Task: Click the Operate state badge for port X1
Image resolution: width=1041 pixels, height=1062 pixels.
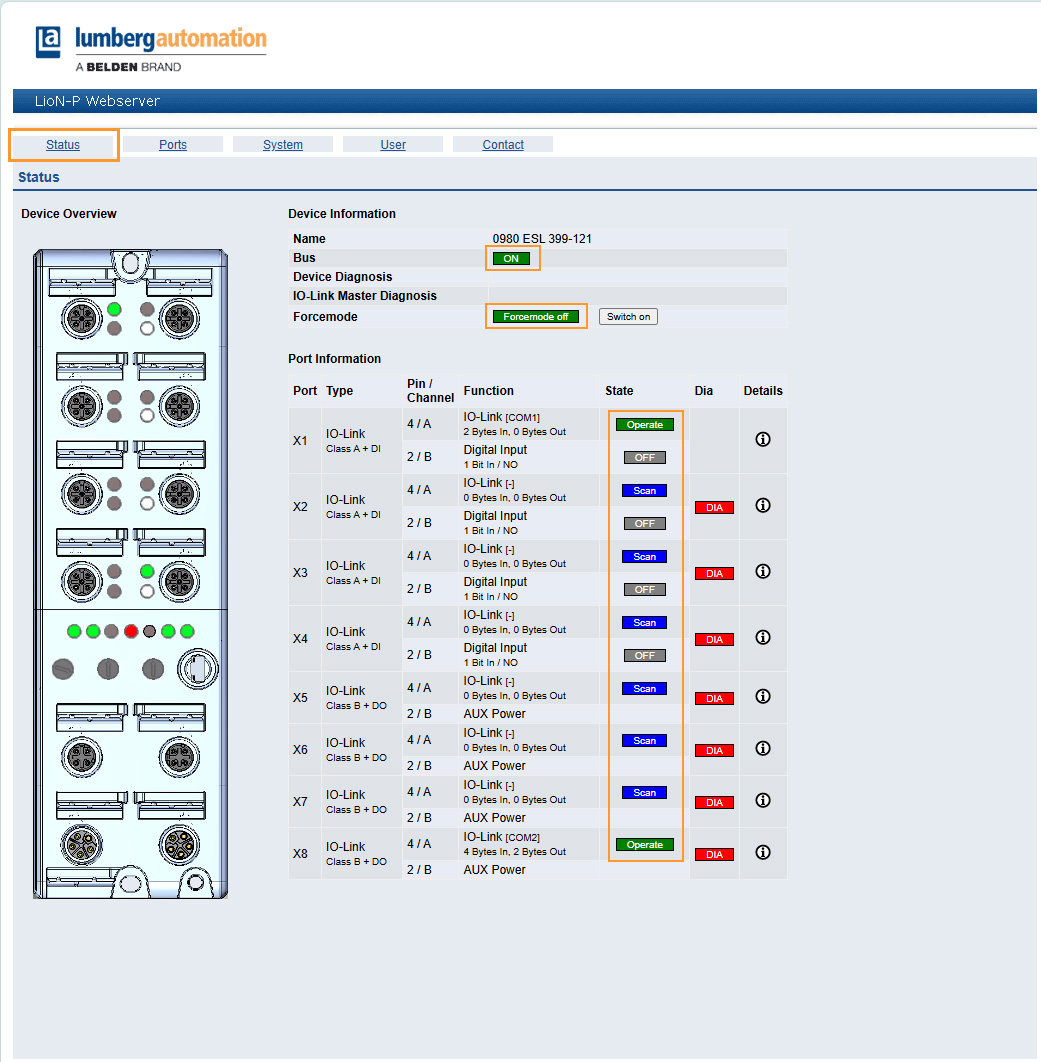Action: click(x=645, y=424)
